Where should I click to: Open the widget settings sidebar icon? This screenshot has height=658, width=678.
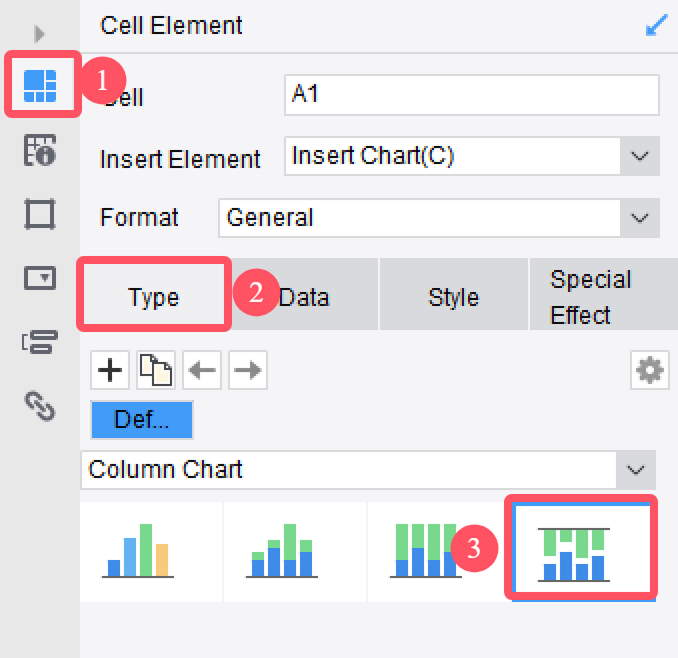click(40, 278)
